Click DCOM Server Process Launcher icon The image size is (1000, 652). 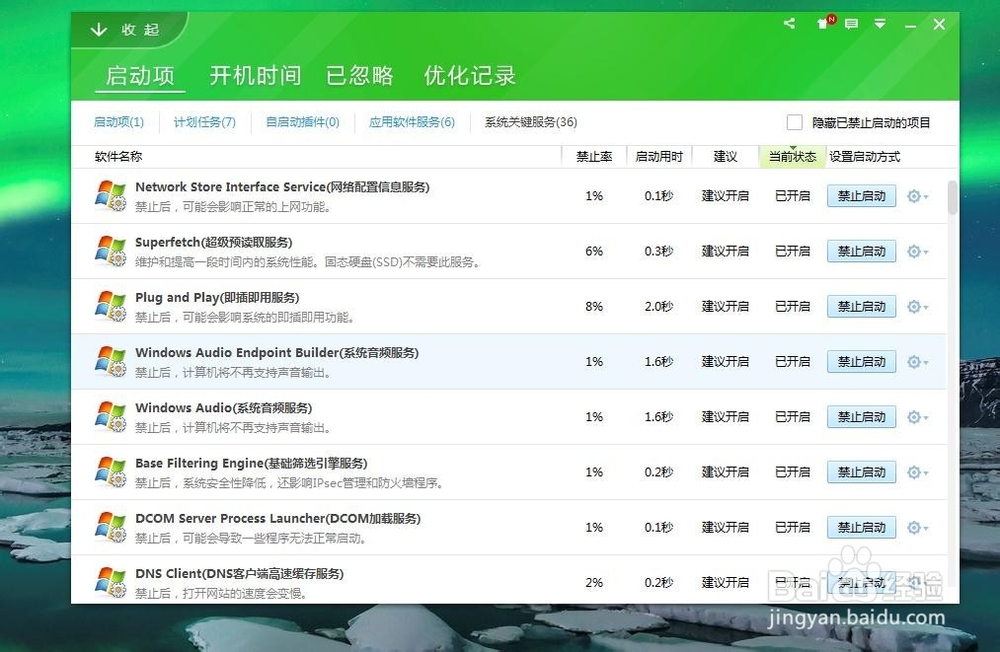(x=111, y=527)
